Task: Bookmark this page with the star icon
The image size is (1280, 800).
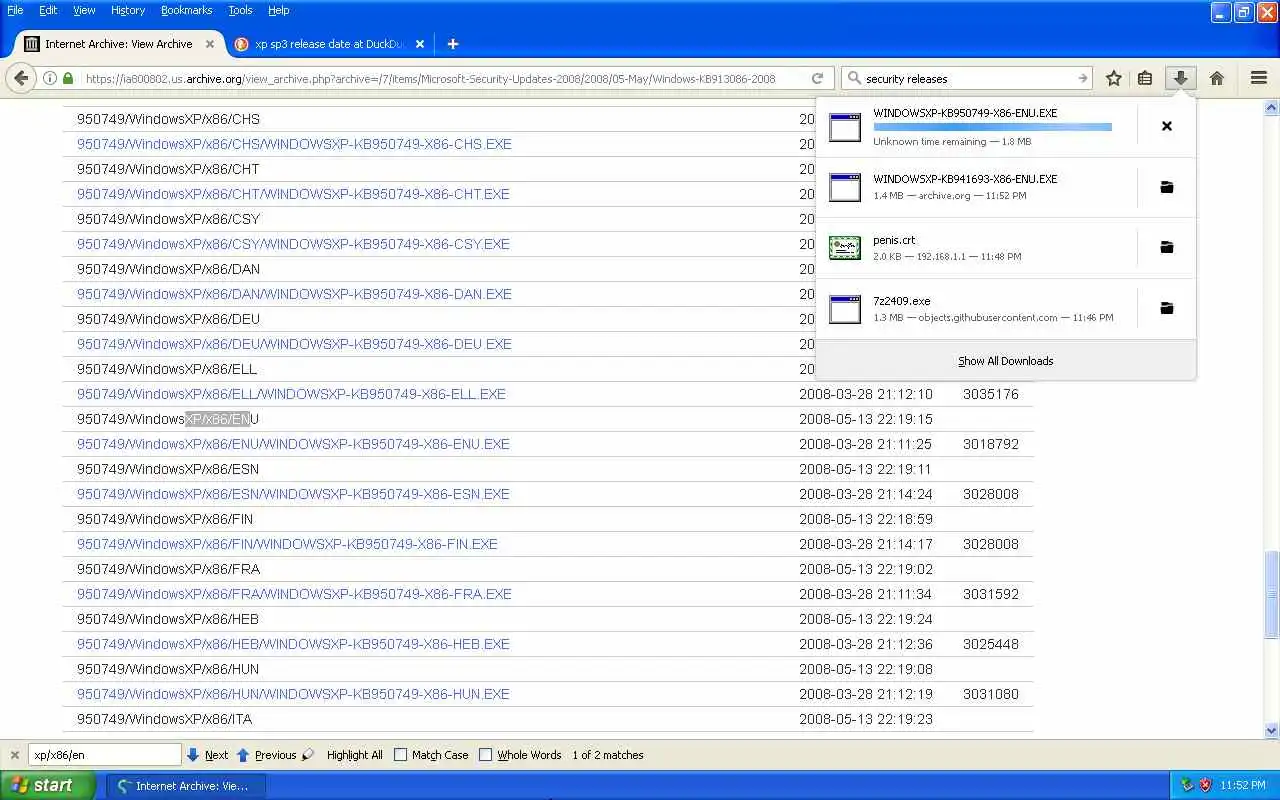Action: (x=1114, y=78)
